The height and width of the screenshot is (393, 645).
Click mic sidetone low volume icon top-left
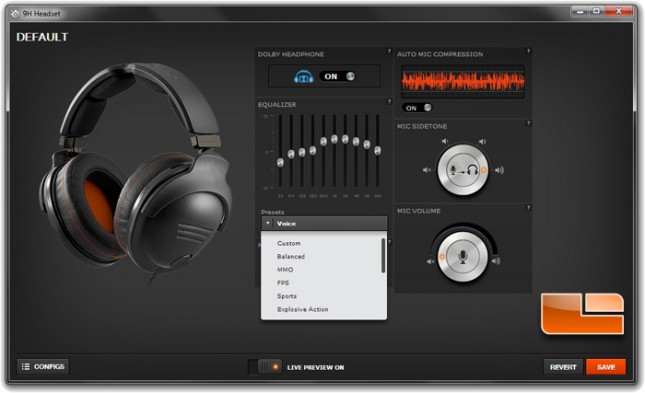click(445, 141)
